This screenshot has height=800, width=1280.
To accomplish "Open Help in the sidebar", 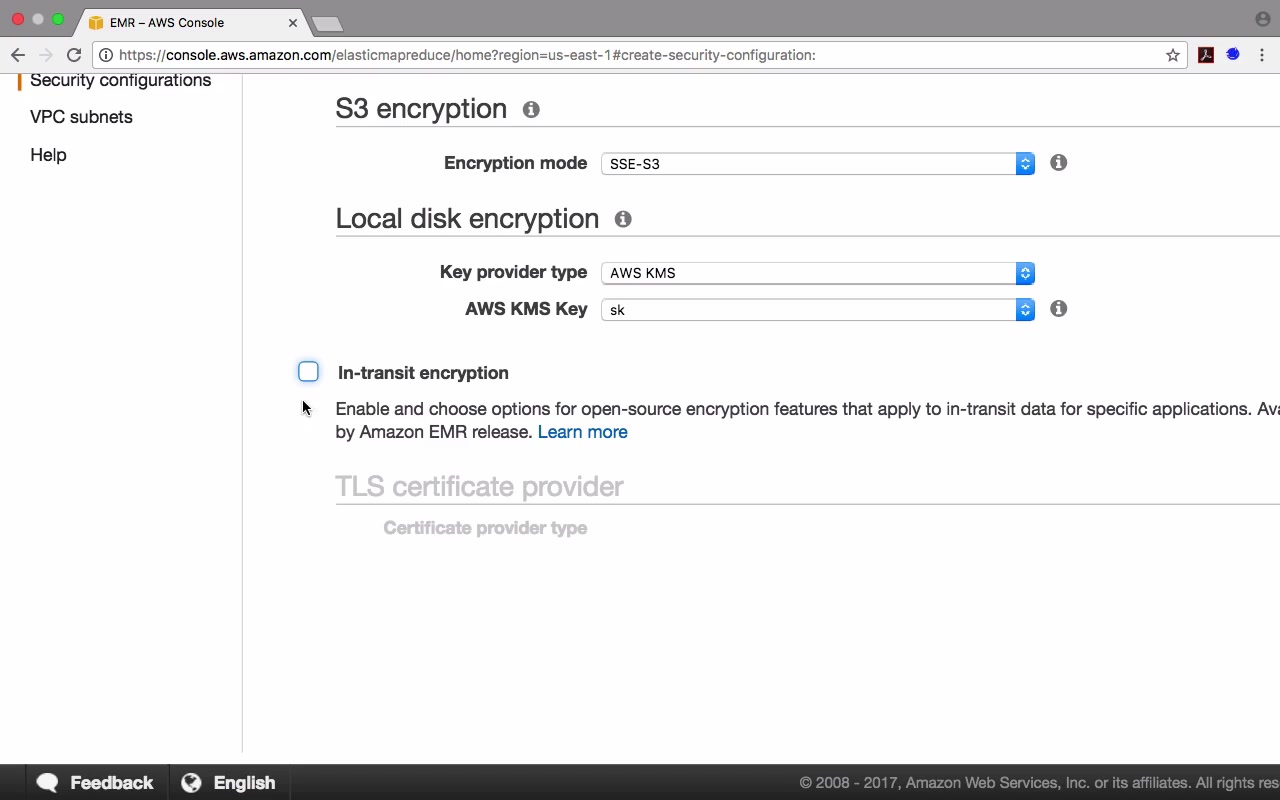I will pos(48,155).
